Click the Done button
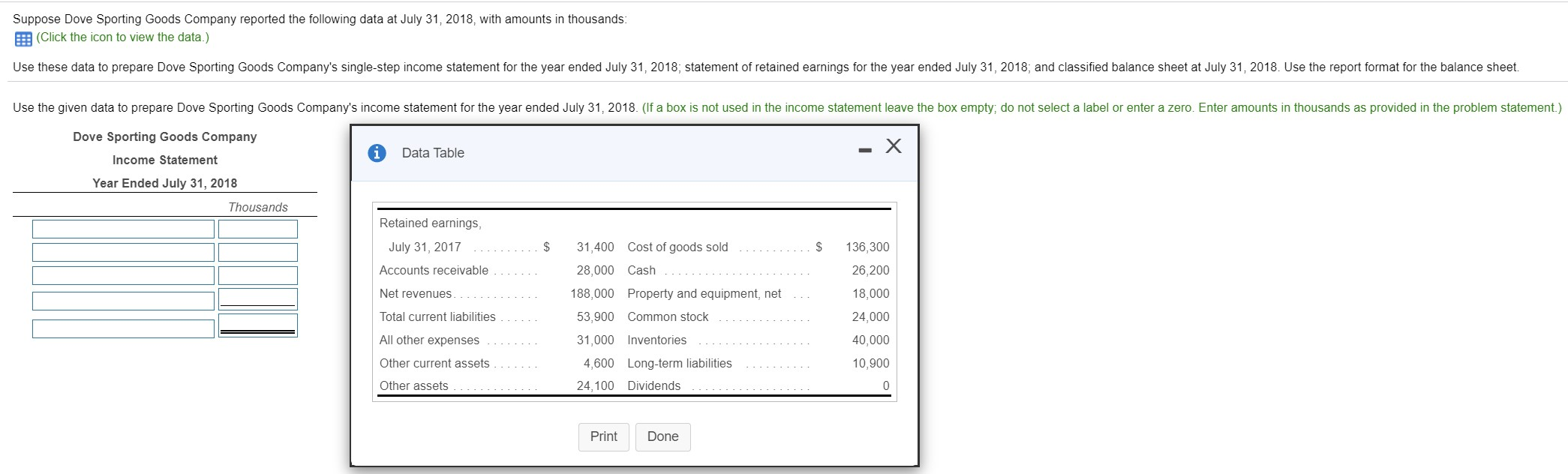 pyautogui.click(x=663, y=436)
